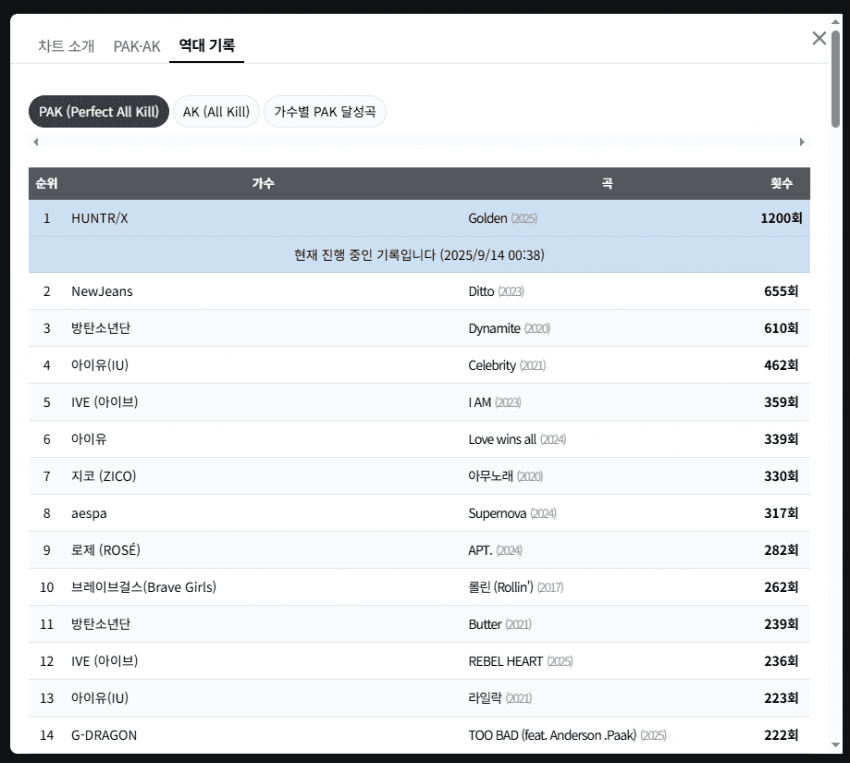Screen dimensions: 850x763
Task: Open the 차트 소개 tab
Action: (x=66, y=46)
